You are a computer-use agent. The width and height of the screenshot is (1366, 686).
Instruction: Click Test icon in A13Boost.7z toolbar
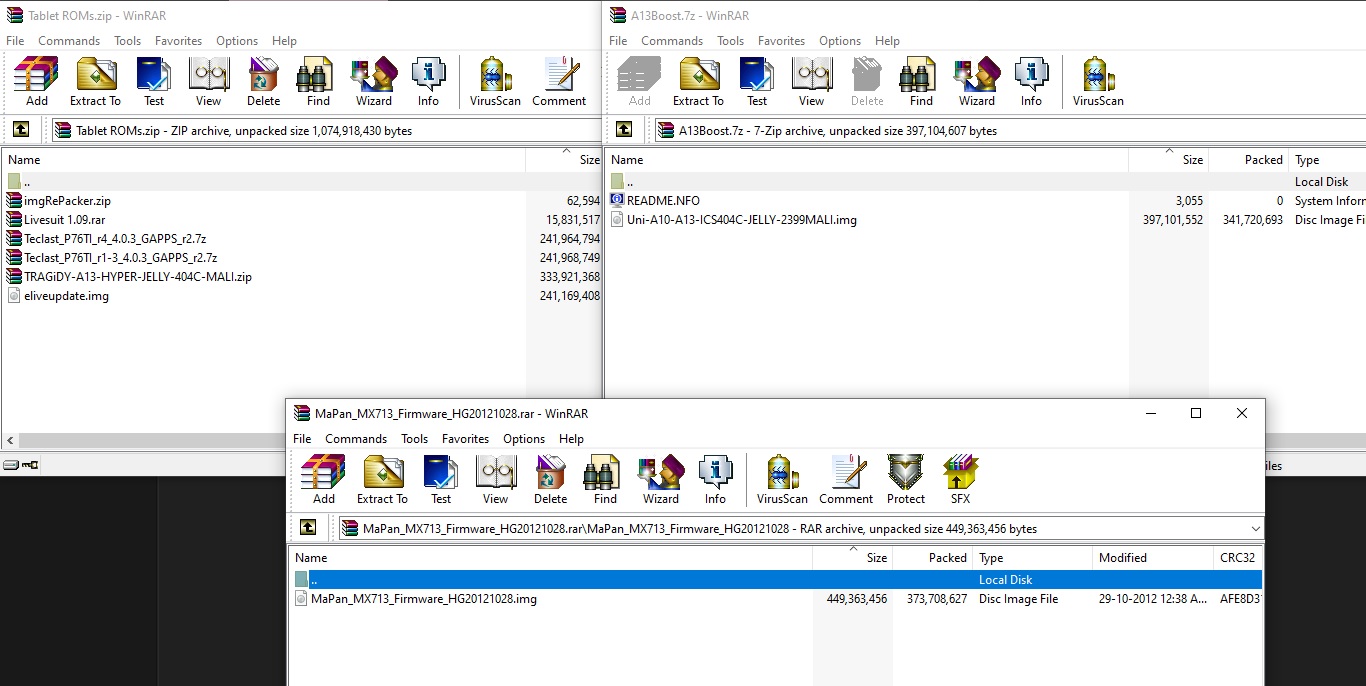pyautogui.click(x=757, y=81)
